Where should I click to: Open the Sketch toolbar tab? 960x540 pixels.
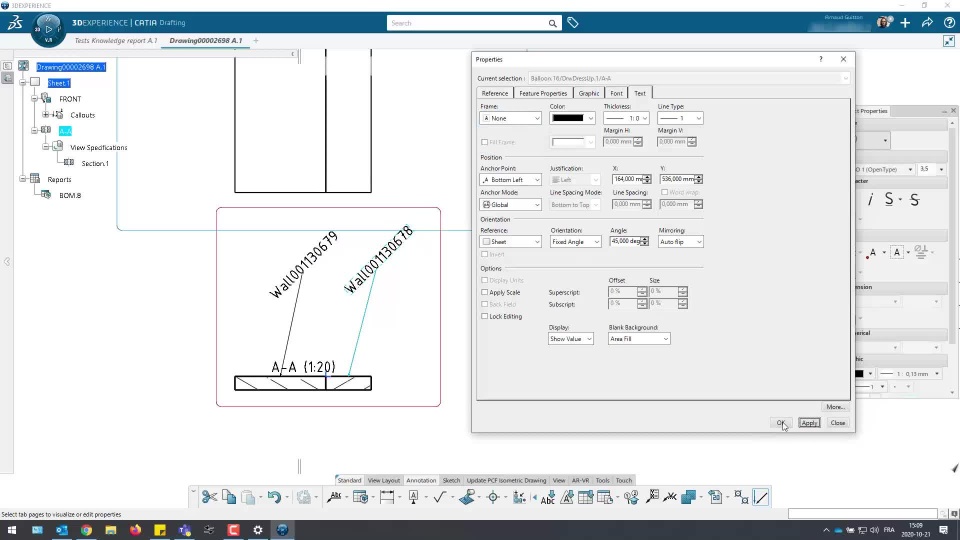451,480
